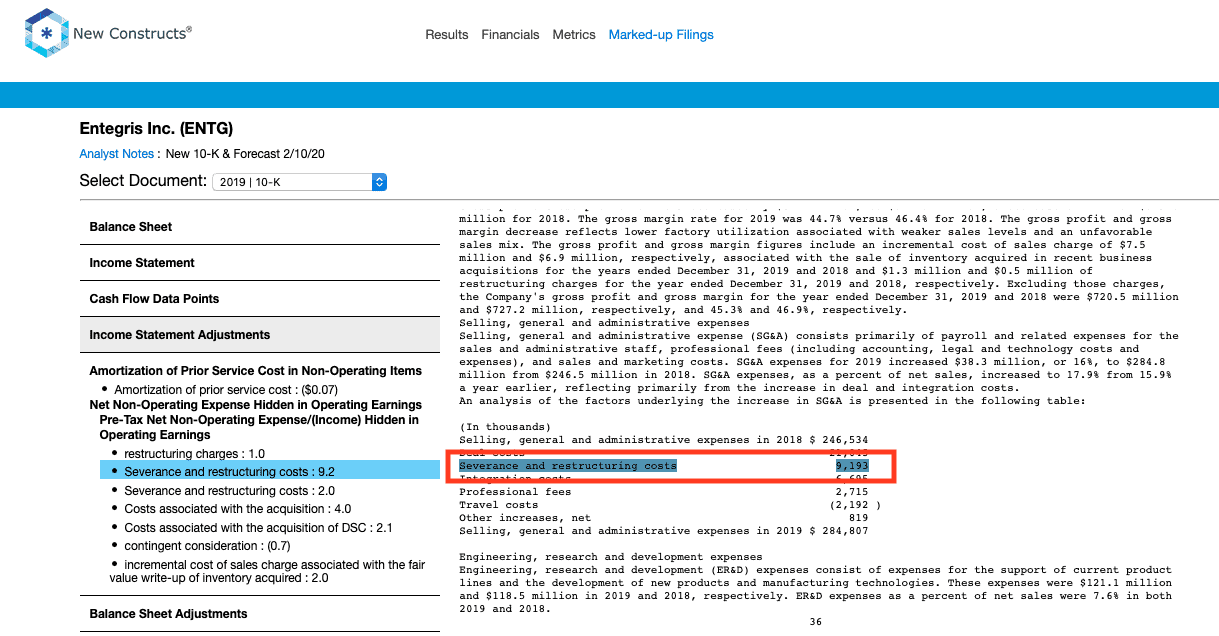This screenshot has height=636, width=1219.
Task: Select Amortization of prior service cost item
Action: click(x=226, y=389)
